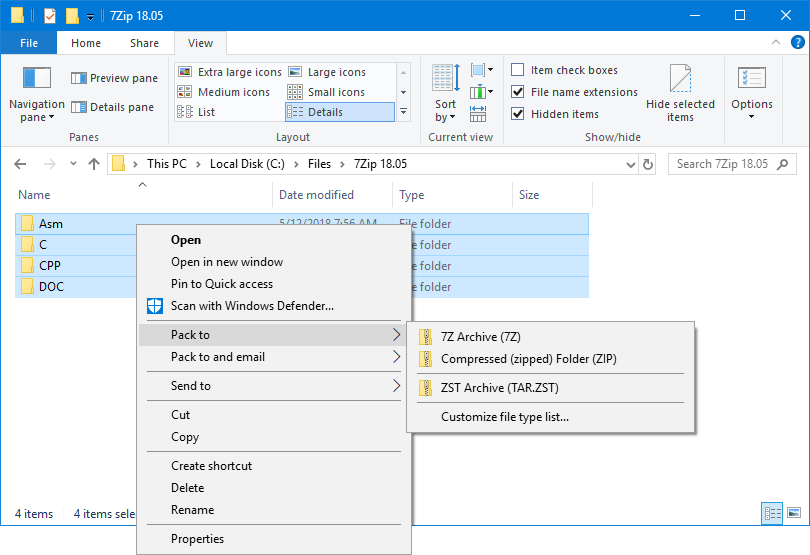Open Explorer Help question mark

[x=797, y=42]
